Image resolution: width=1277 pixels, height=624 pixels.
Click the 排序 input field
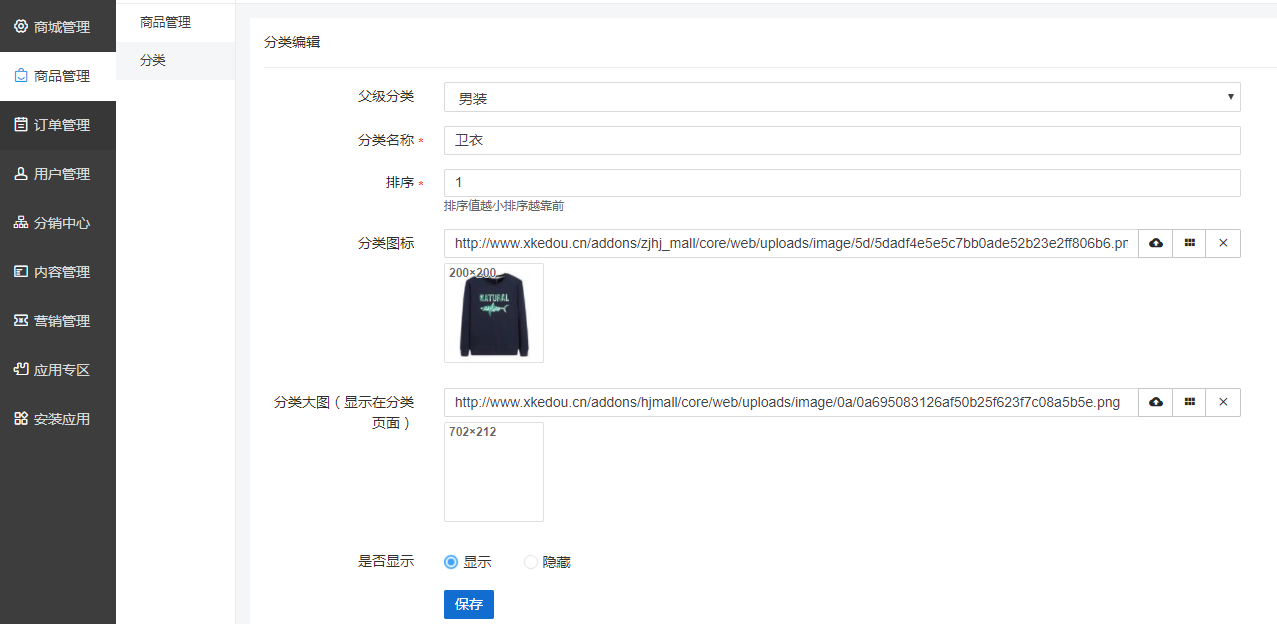tap(841, 183)
